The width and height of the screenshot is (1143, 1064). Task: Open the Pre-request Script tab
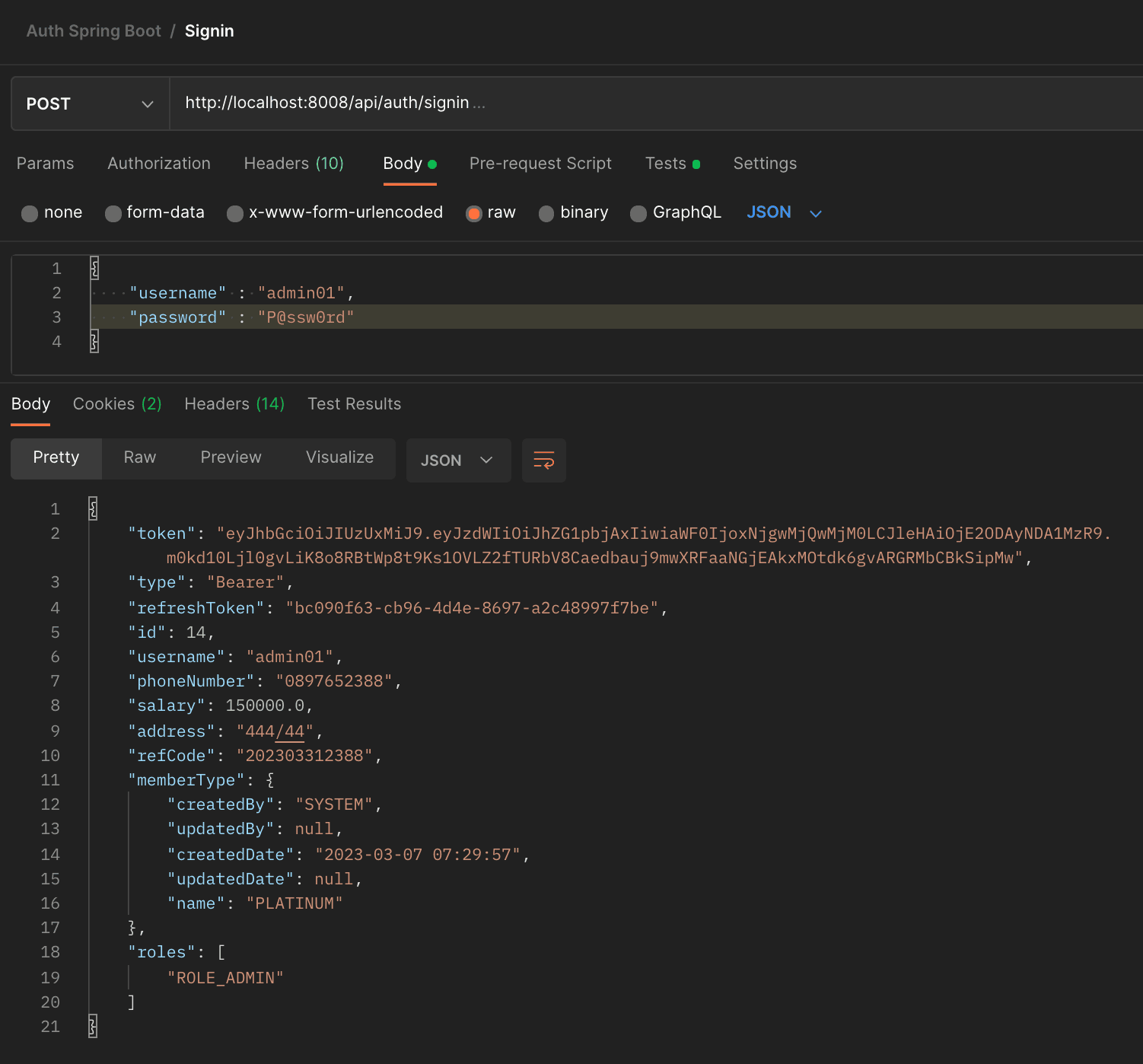pyautogui.click(x=540, y=164)
